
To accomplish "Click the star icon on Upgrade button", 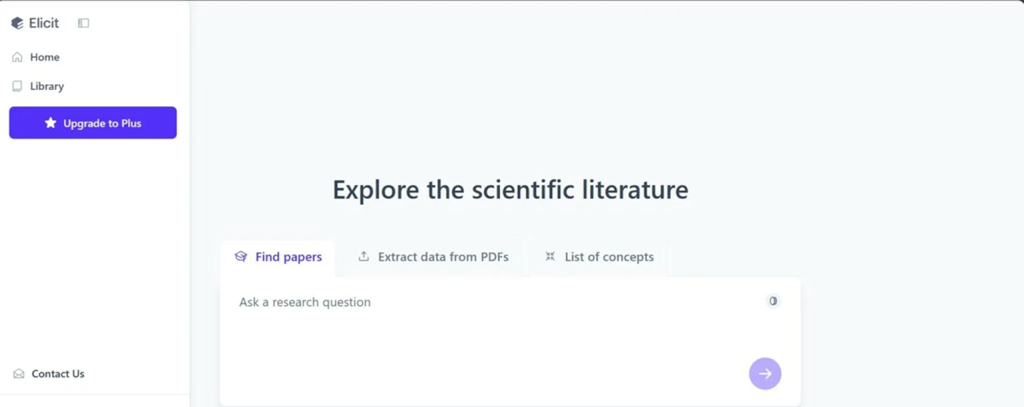I will (51, 123).
